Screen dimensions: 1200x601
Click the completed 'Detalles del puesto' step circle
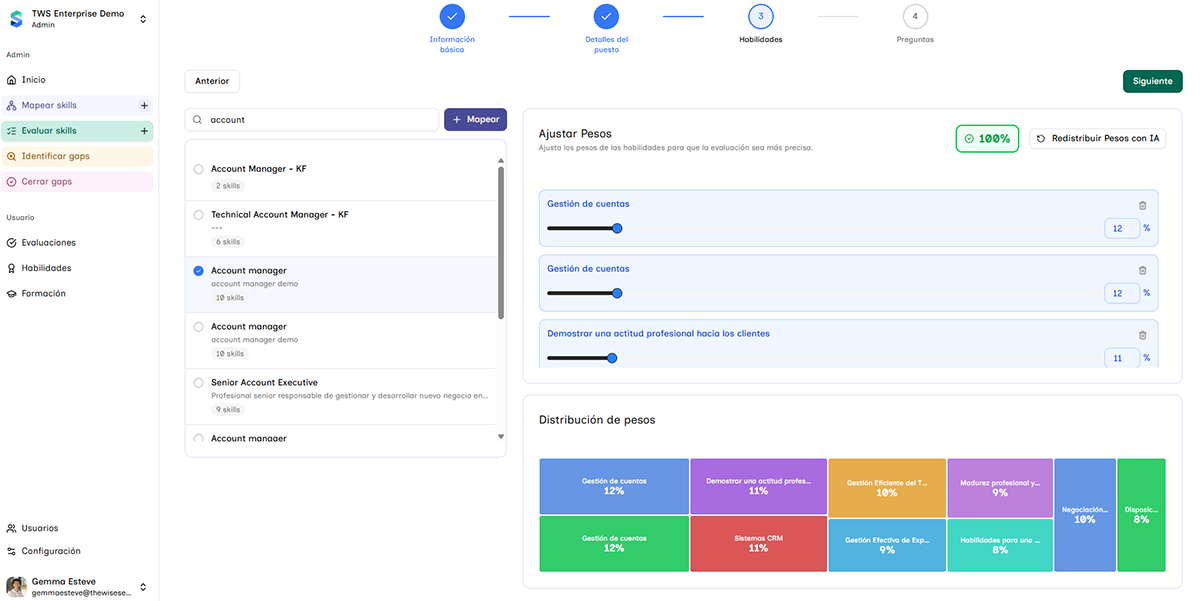(x=606, y=17)
